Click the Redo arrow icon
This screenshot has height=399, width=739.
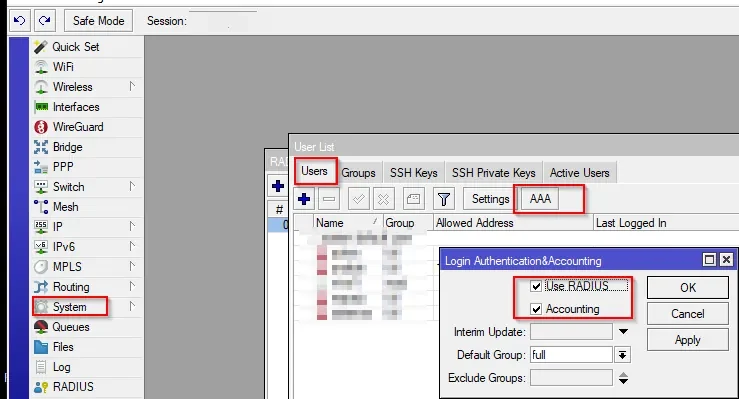45,21
